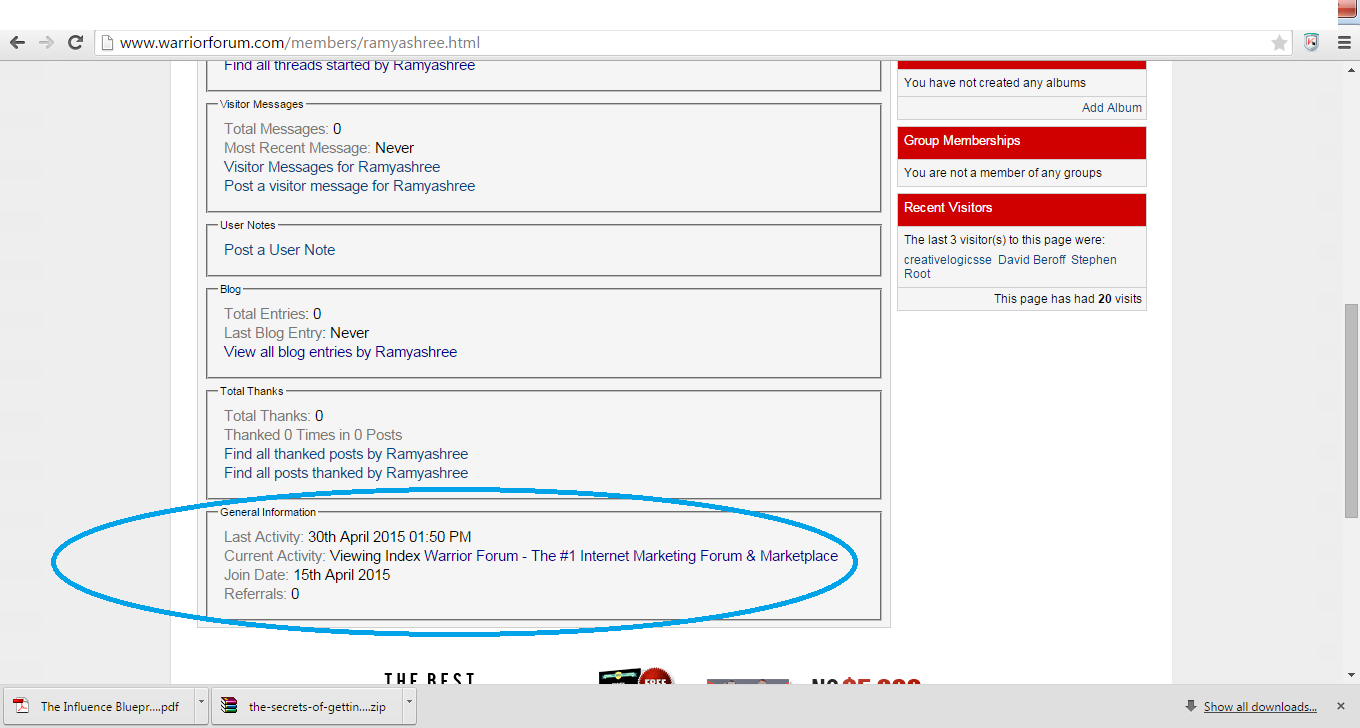Open visitor profile Stephen Root

(1010, 267)
